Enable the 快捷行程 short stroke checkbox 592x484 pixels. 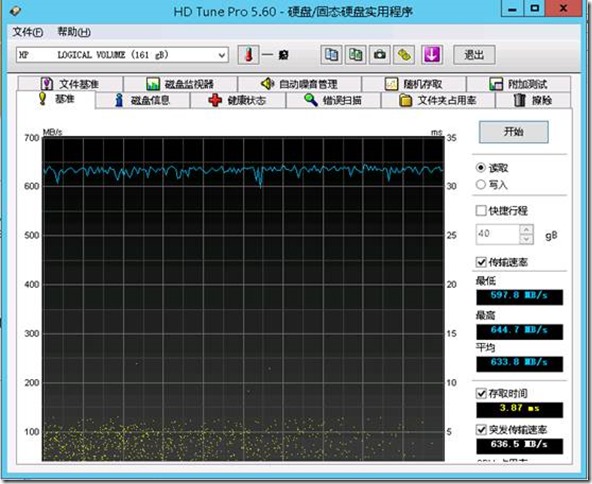click(481, 211)
